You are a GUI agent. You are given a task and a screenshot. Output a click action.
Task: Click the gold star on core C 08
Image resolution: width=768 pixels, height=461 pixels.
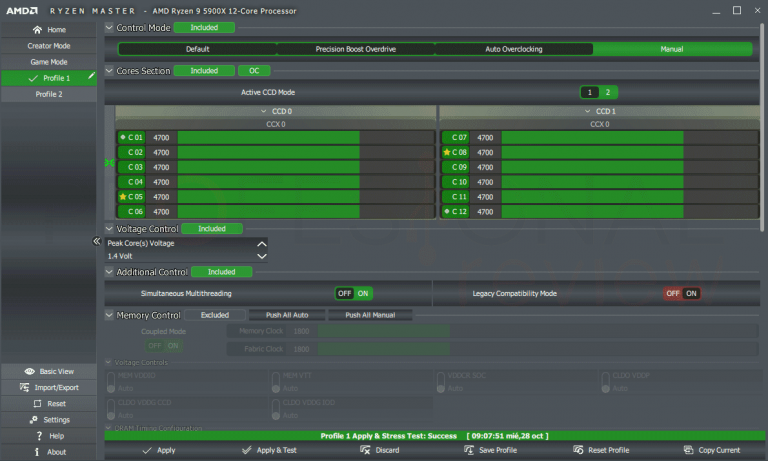click(x=447, y=152)
